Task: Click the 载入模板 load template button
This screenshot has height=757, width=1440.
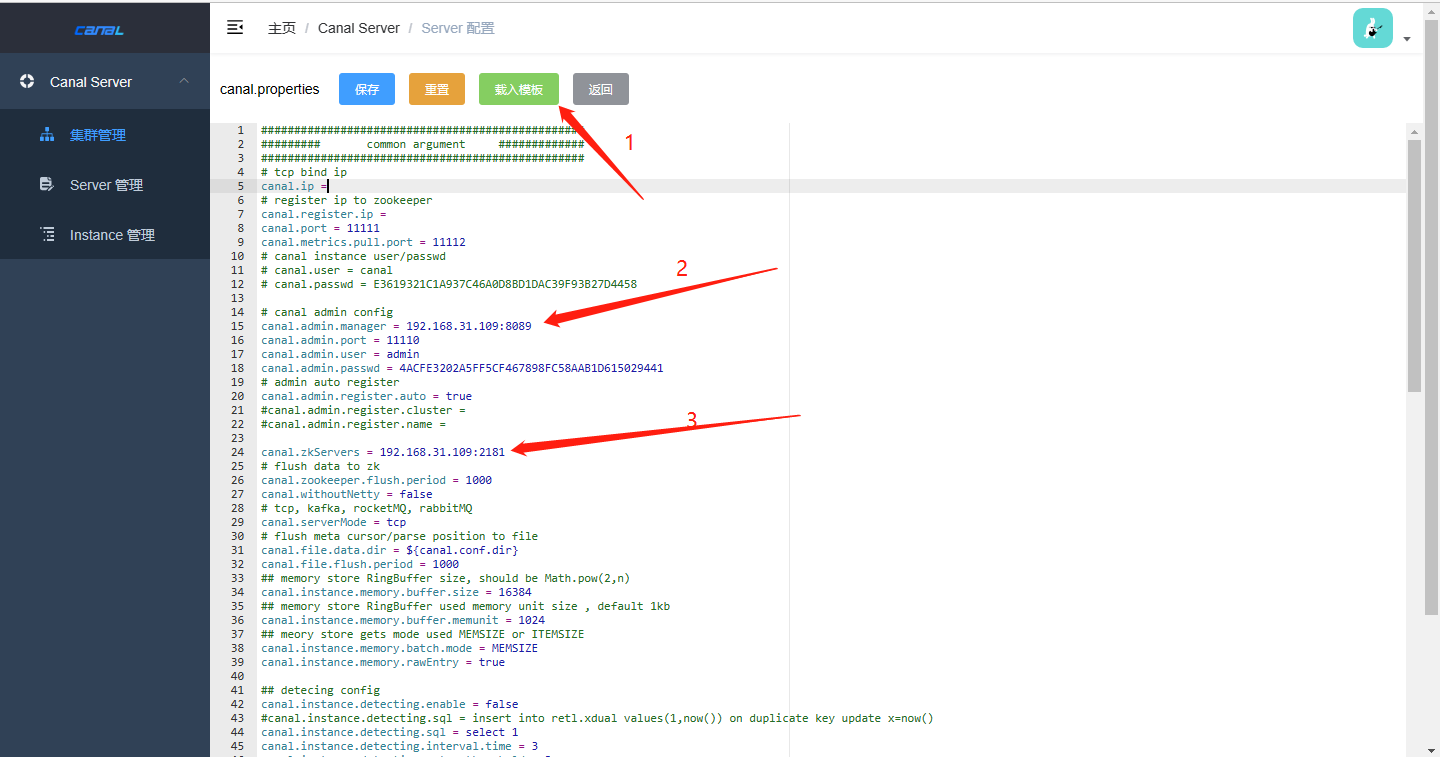Action: pos(519,89)
